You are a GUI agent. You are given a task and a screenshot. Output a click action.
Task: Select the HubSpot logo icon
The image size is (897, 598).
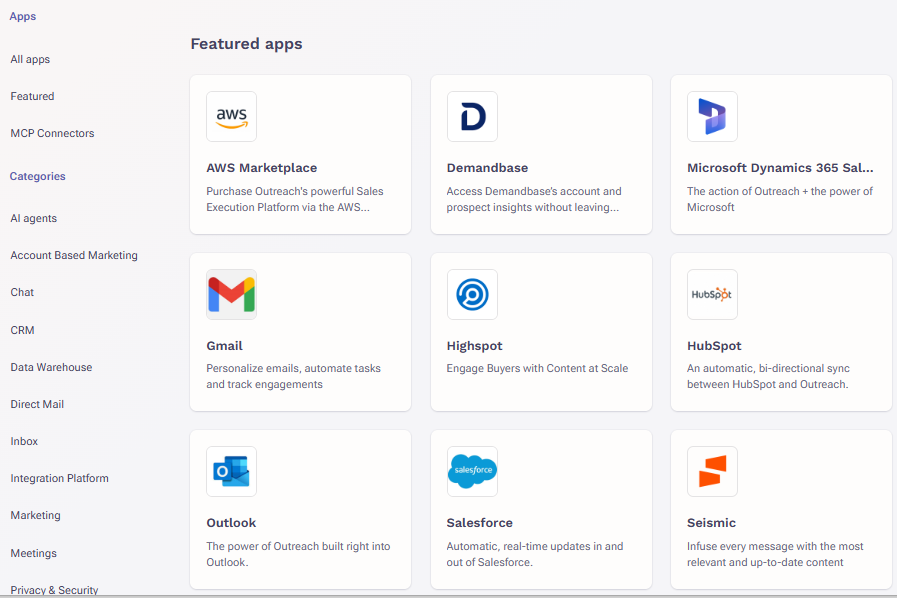point(712,295)
